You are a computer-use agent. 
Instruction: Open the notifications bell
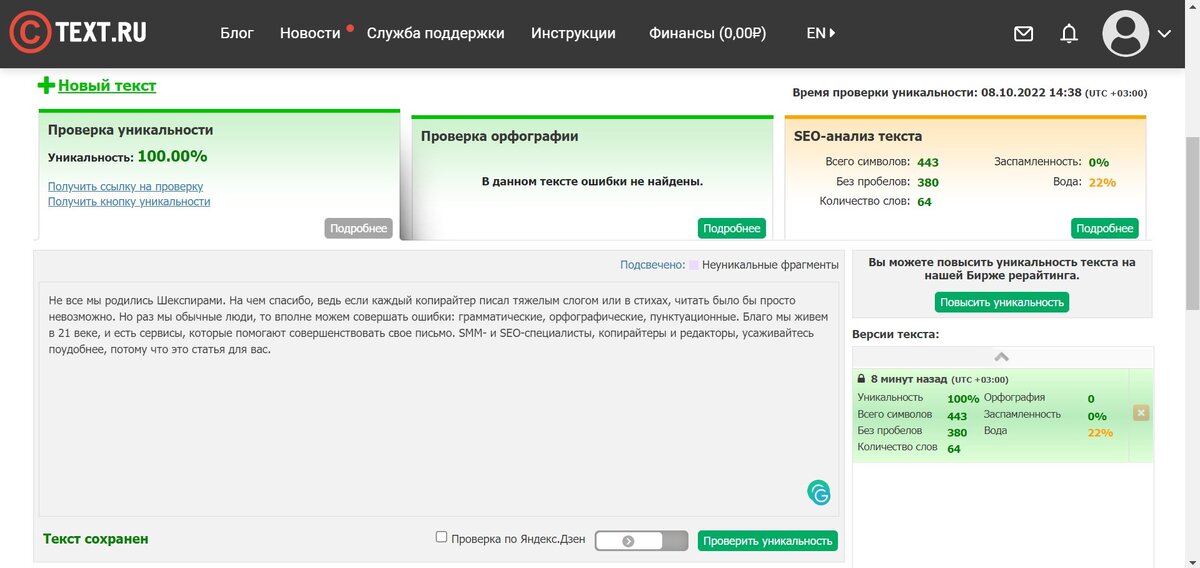click(1069, 33)
